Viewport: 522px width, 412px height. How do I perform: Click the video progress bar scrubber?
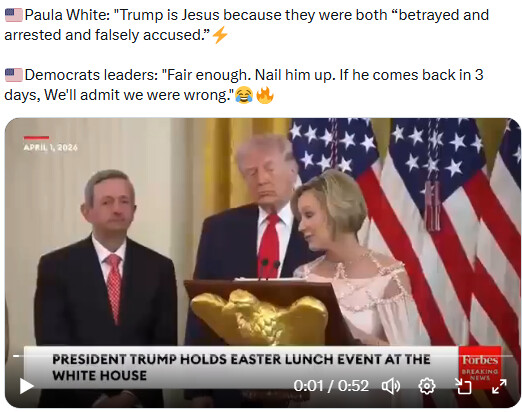16,356
